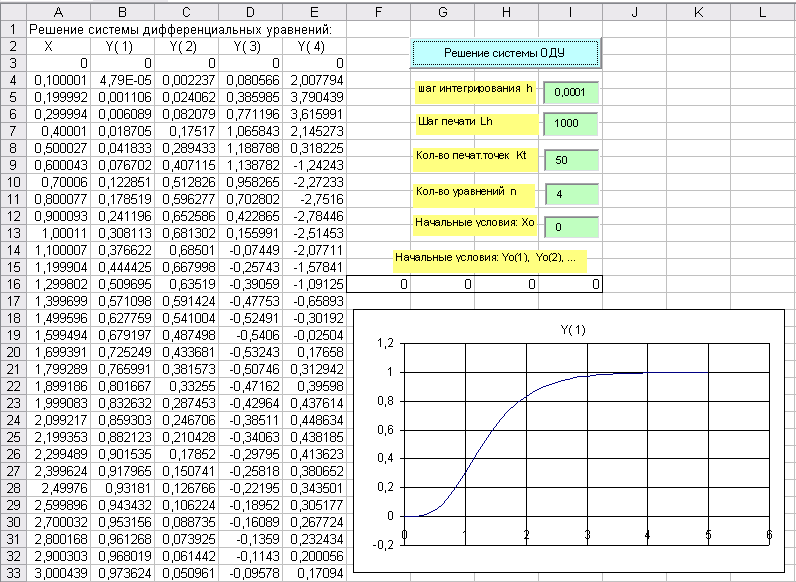
Task: Select cell F16 initial condition Yo(1)
Action: tap(378, 284)
